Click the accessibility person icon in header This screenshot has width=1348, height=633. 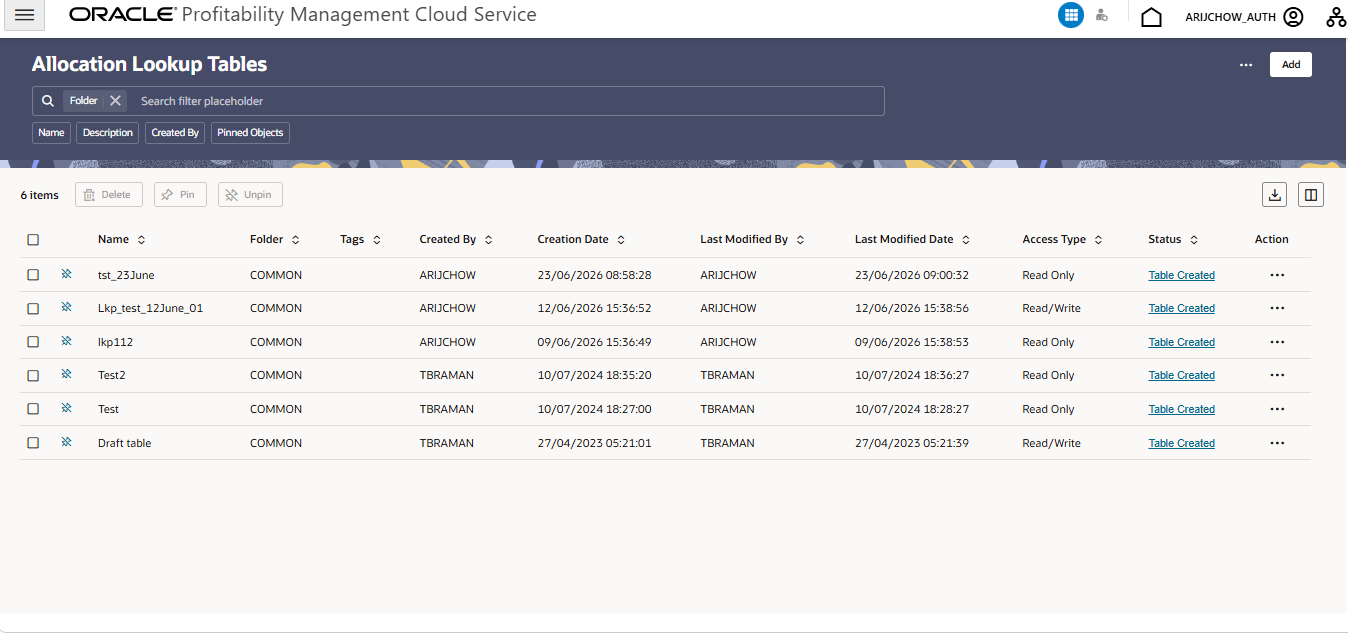click(x=1102, y=15)
